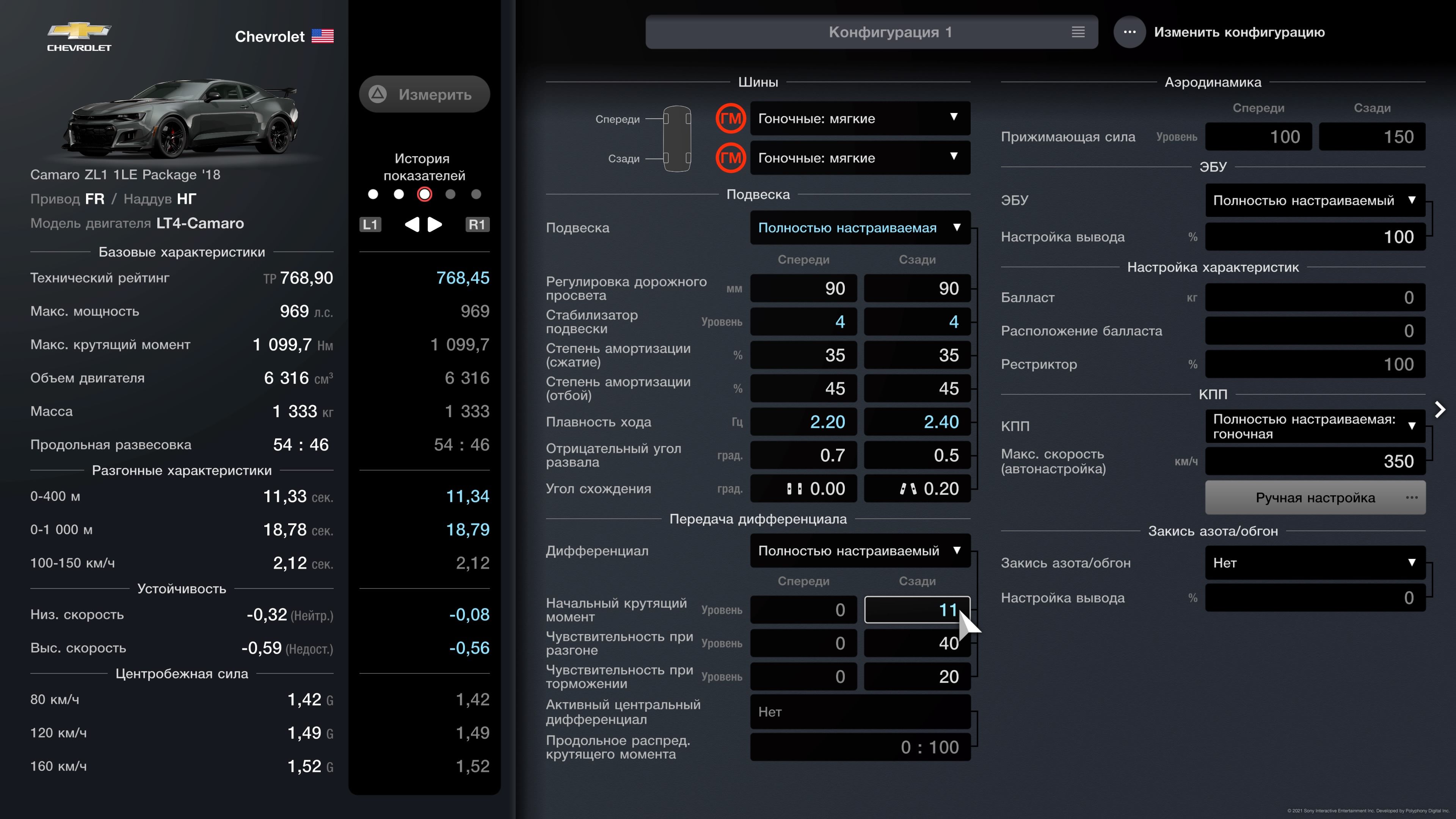This screenshot has height=819, width=1456.
Task: Click the Ручная настройка button
Action: pyautogui.click(x=1315, y=497)
